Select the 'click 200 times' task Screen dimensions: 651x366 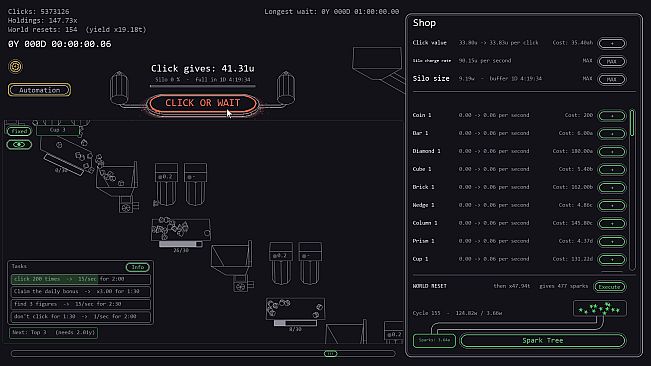pyautogui.click(x=81, y=279)
